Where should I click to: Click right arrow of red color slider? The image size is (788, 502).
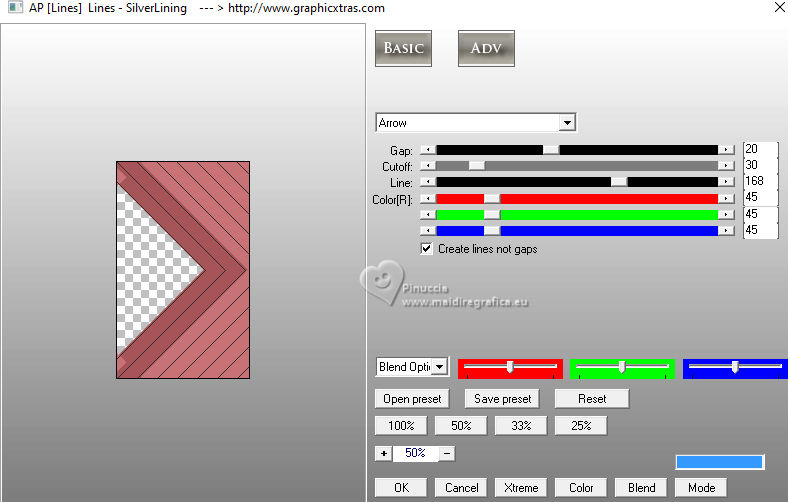point(726,198)
